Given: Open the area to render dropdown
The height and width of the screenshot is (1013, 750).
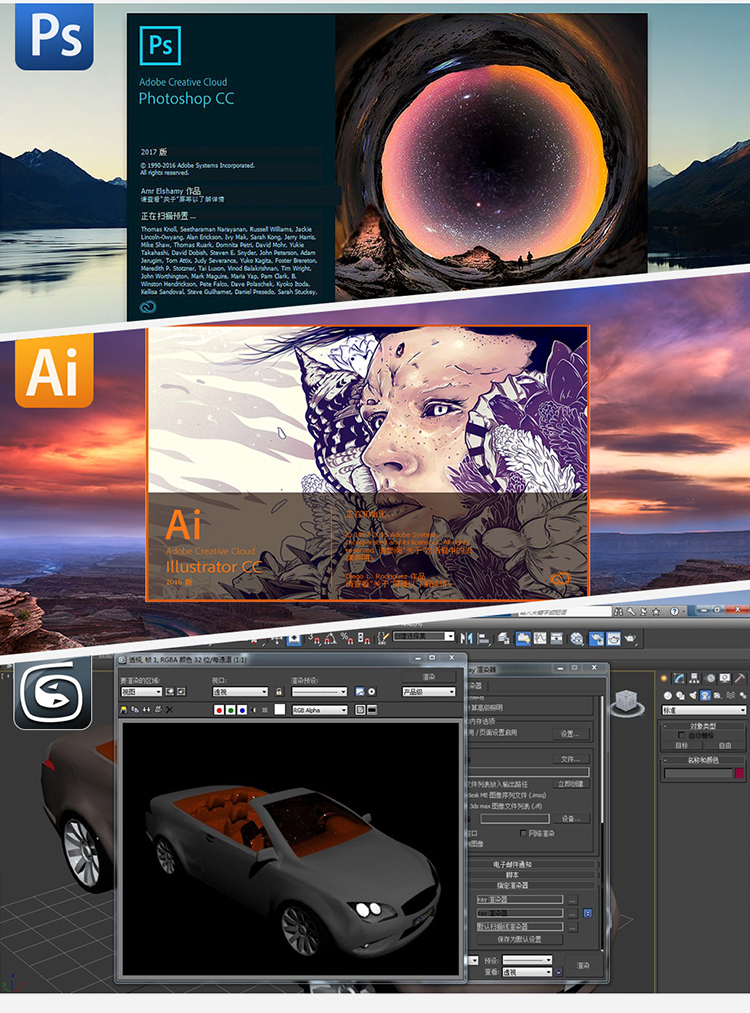Looking at the screenshot, I should (x=141, y=692).
